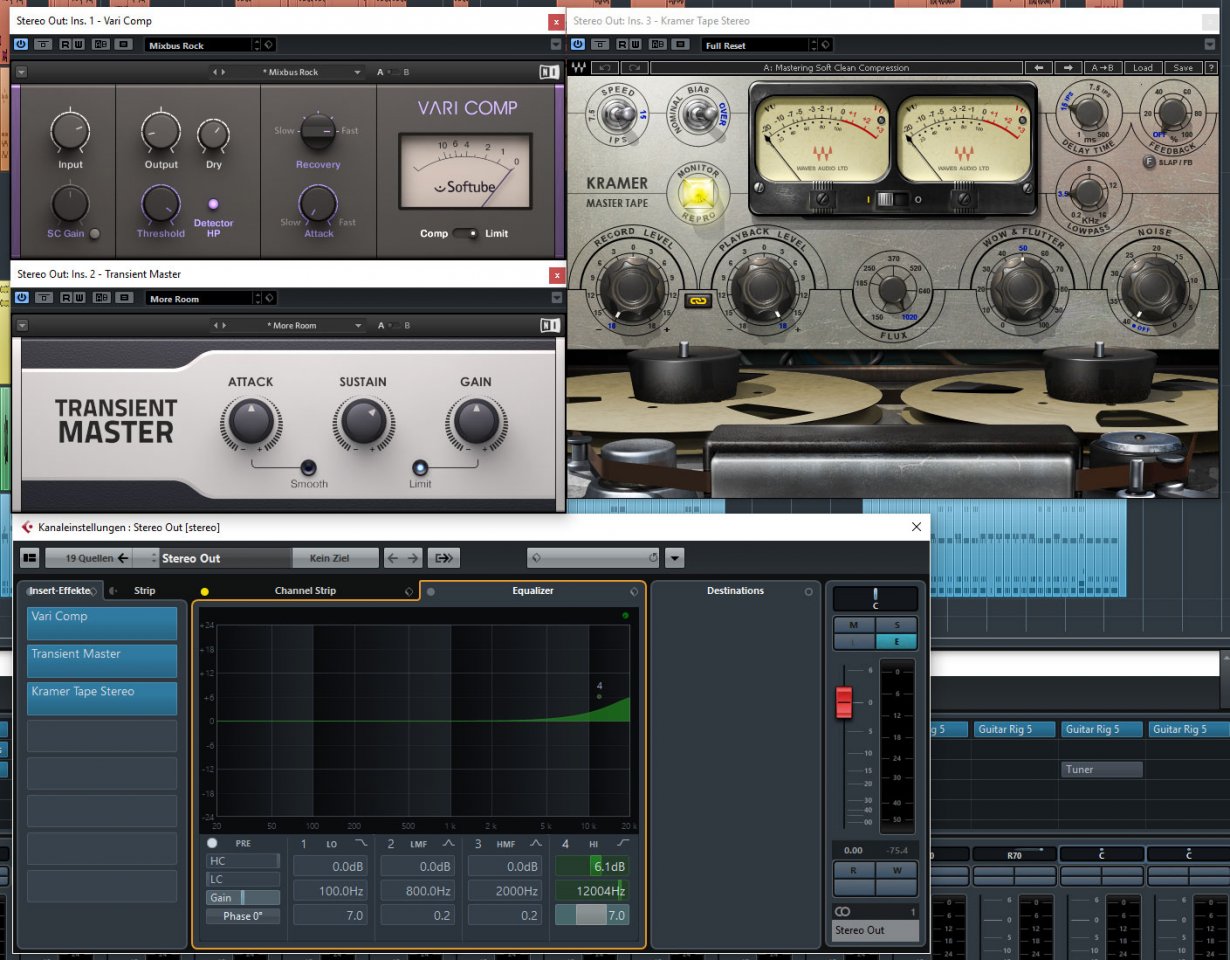Open Full Reset preset field in Kramer Tape
This screenshot has height=960, width=1230.
point(759,45)
